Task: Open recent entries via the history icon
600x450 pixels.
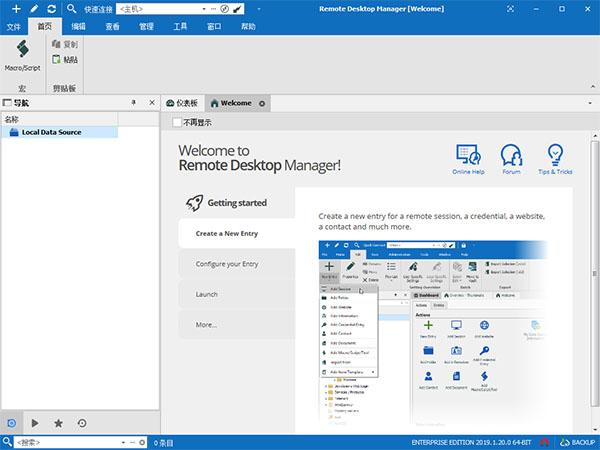Action: (x=82, y=423)
